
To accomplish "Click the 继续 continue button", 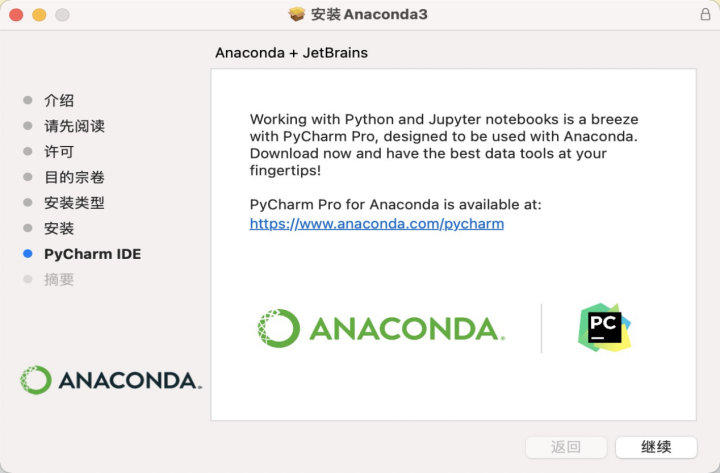I will coord(656,447).
